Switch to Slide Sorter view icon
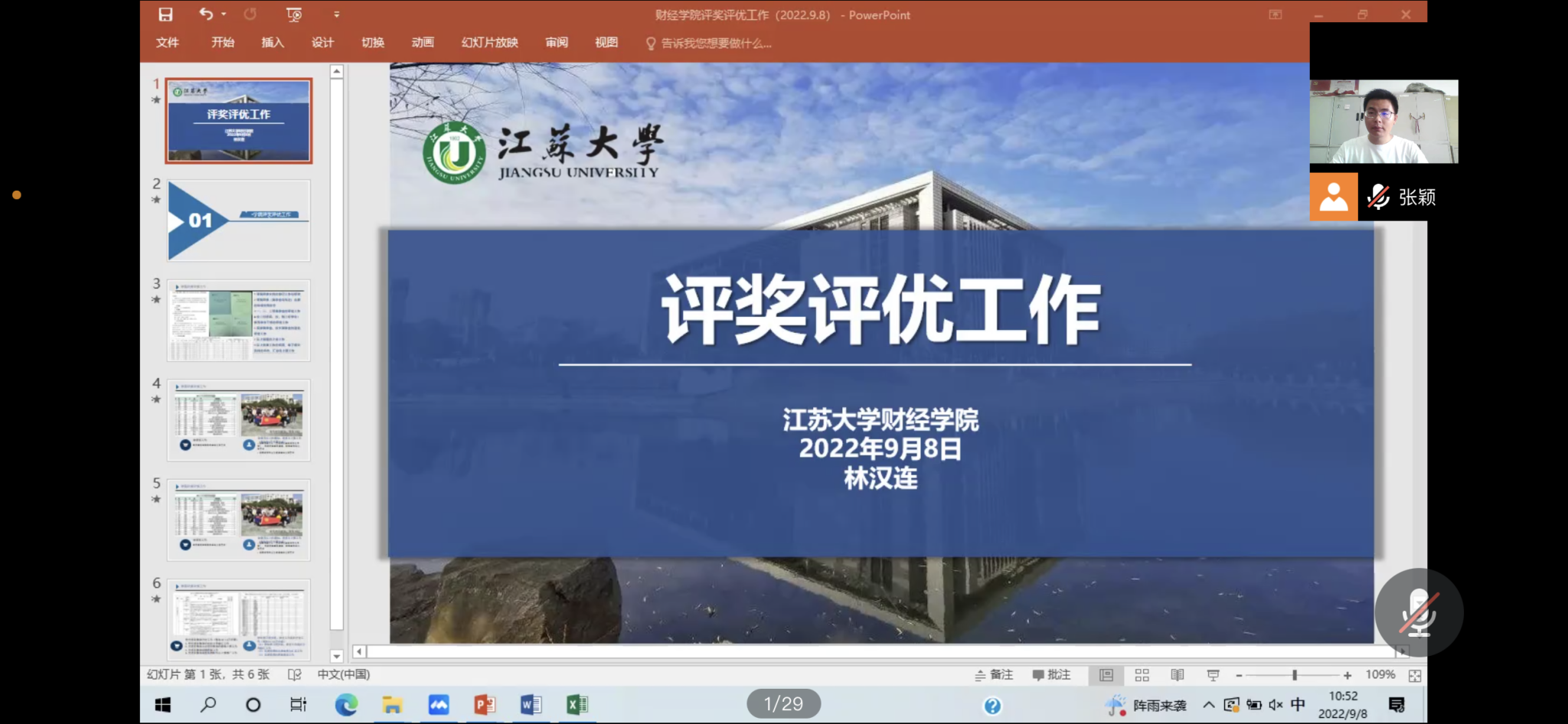 point(1142,675)
